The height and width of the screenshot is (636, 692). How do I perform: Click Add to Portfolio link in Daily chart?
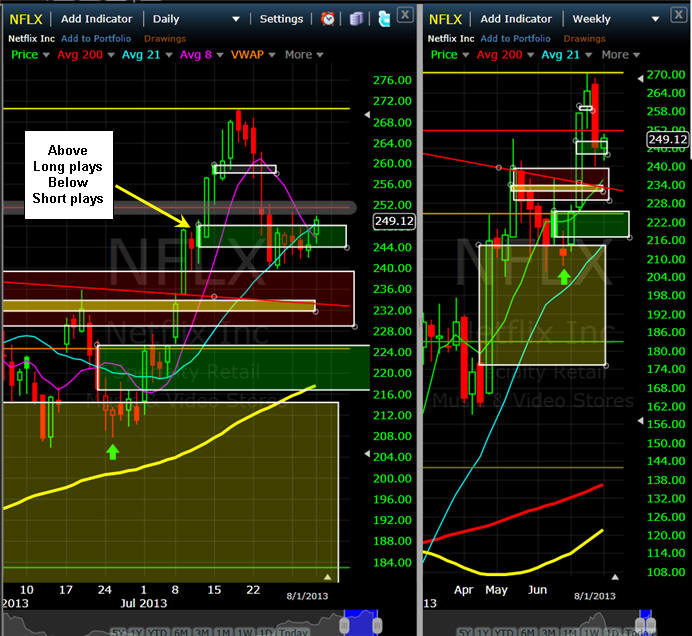coord(96,38)
